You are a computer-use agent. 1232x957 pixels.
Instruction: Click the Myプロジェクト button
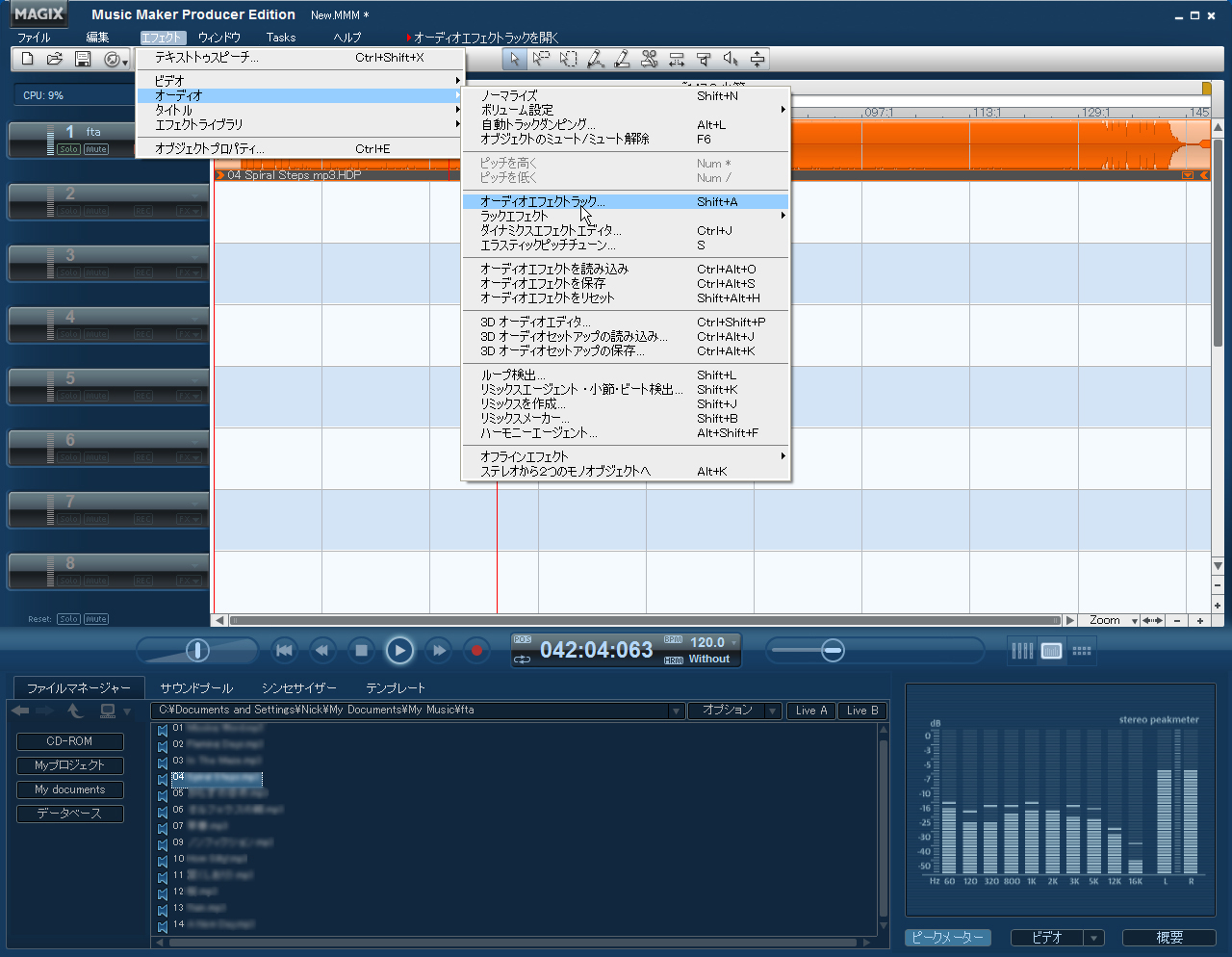(70, 765)
